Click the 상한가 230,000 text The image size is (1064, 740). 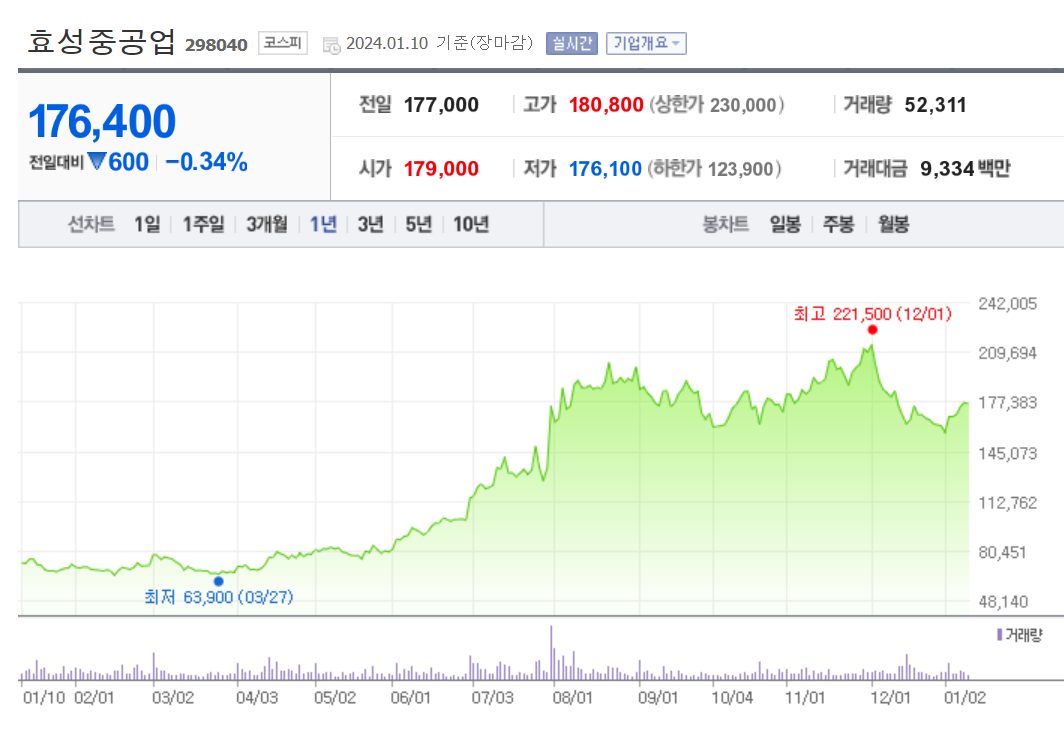(717, 104)
